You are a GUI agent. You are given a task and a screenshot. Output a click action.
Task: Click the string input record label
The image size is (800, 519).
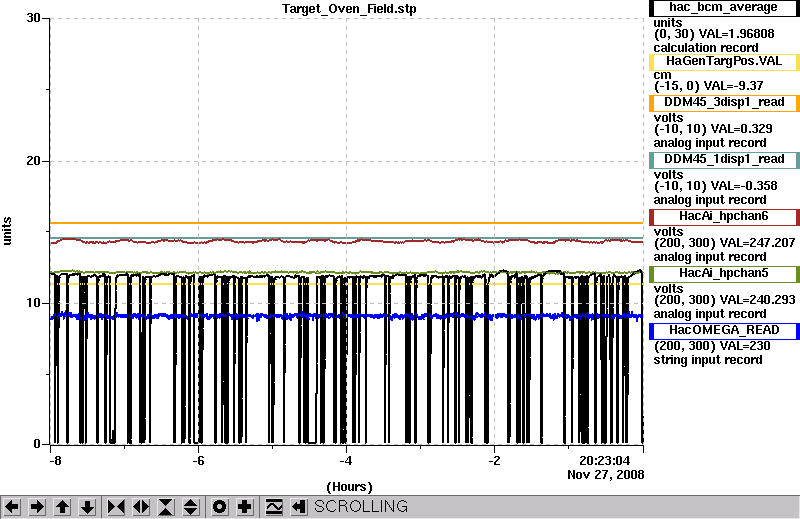pyautogui.click(x=708, y=360)
